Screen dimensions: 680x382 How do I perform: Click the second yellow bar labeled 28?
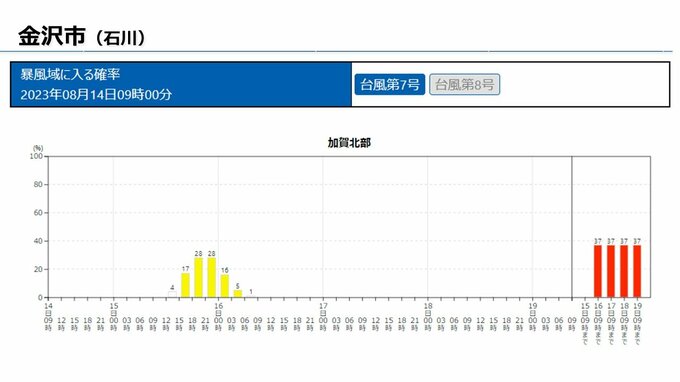pos(212,278)
